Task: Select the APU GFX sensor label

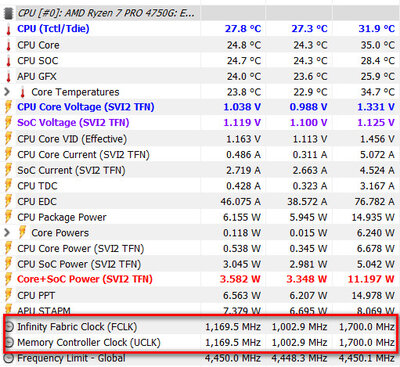Action: click(x=37, y=76)
